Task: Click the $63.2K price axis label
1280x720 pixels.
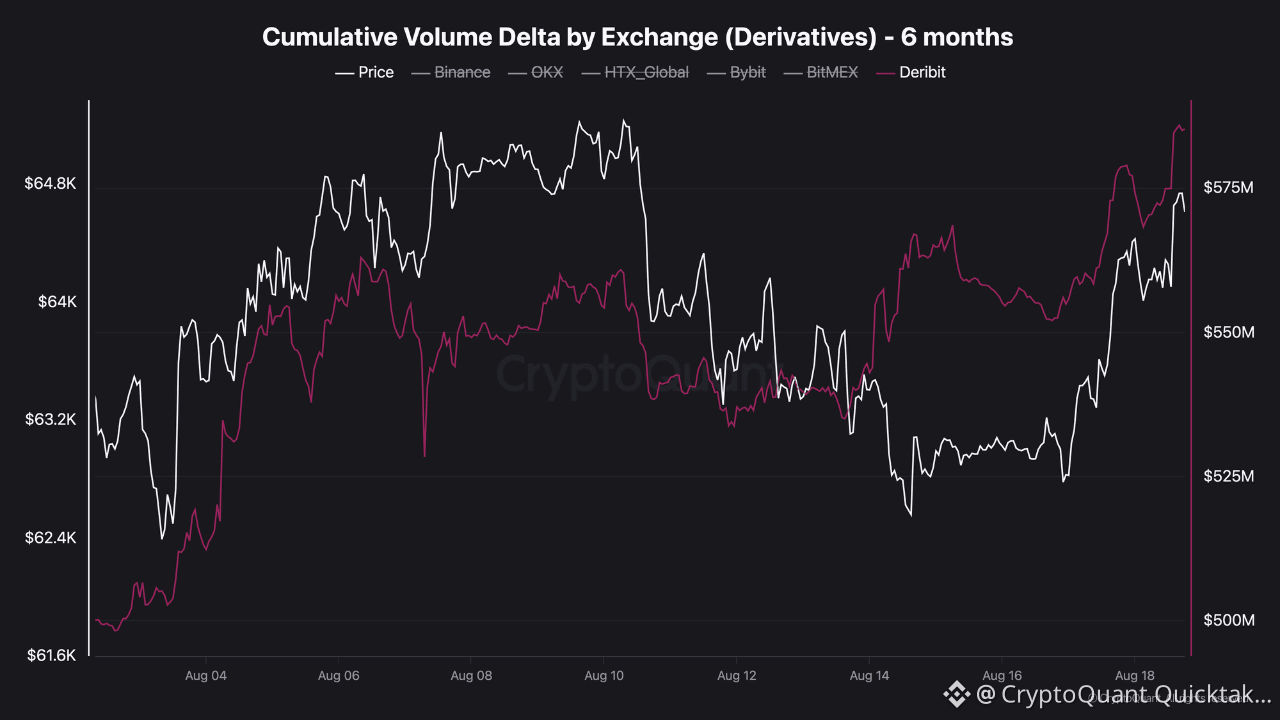Action: (x=50, y=419)
